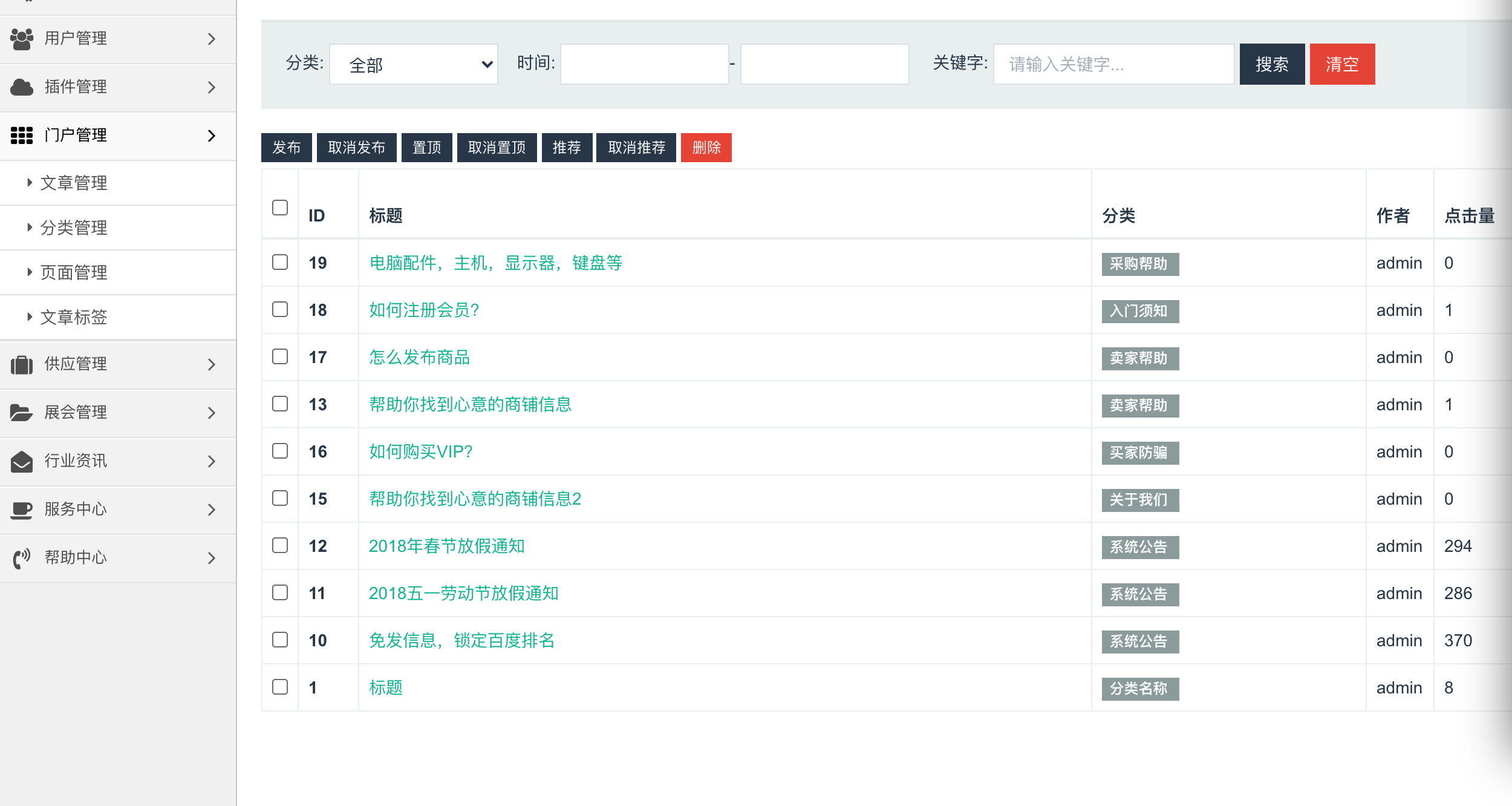Open the 分类 dropdown showing 全部

[414, 64]
